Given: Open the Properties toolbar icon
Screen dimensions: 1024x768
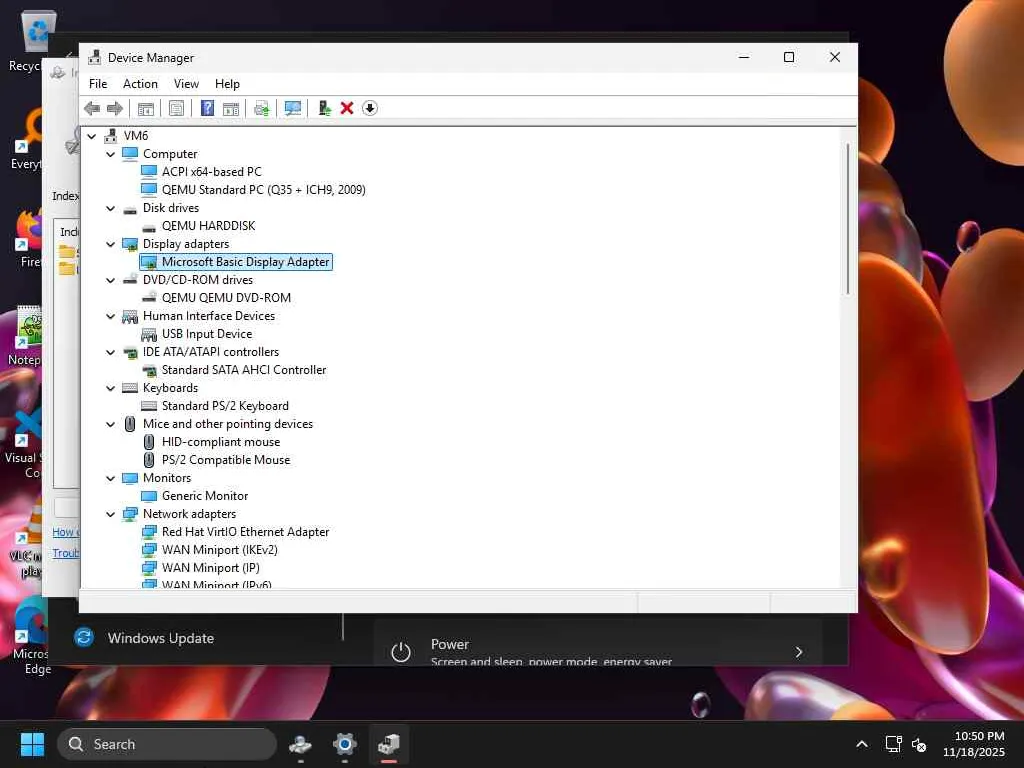Looking at the screenshot, I should point(176,108).
